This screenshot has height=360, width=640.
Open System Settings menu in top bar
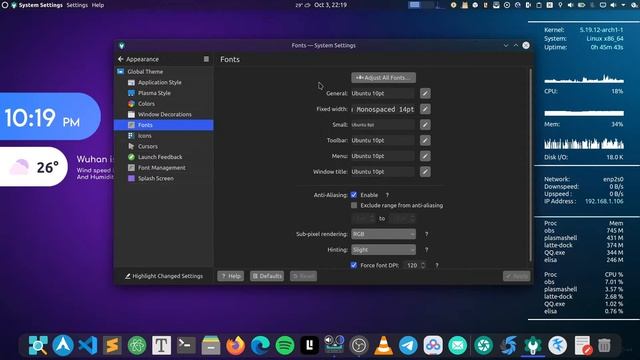pos(40,5)
